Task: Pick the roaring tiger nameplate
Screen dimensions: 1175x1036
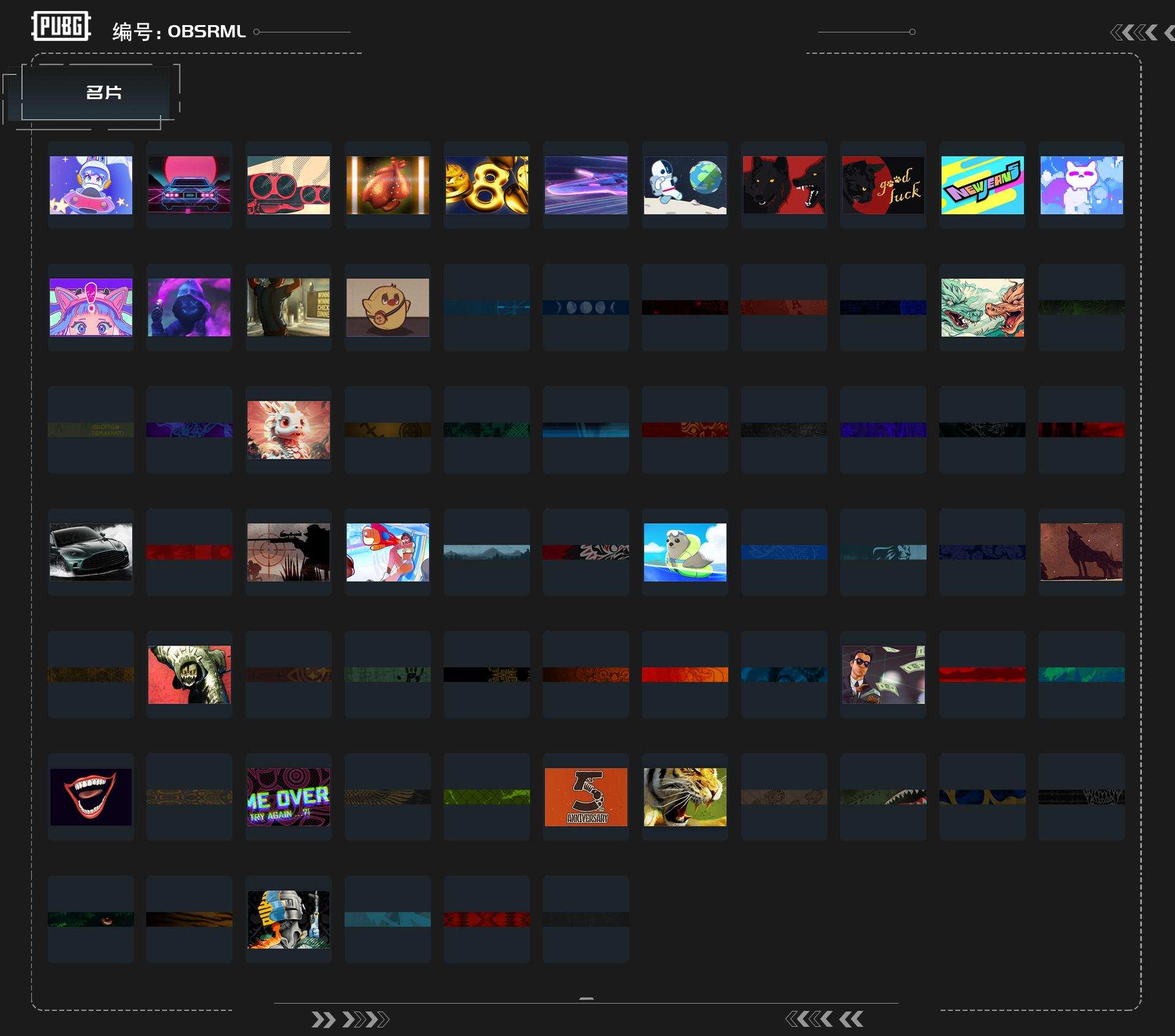Action: coord(685,797)
